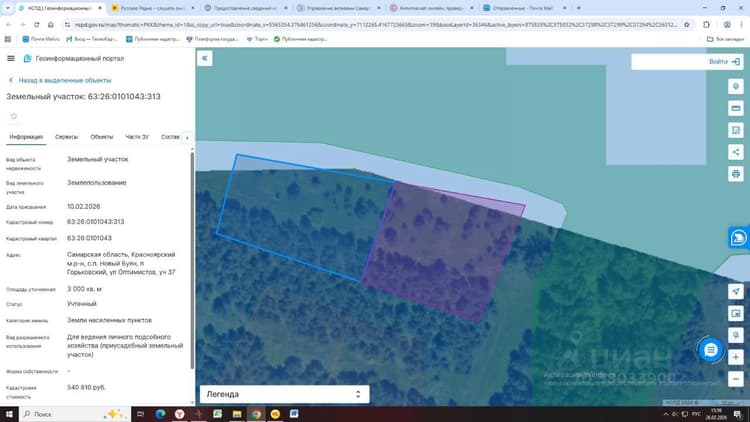Screen dimensions: 750x422
Task: Reload the page
Action: point(36,24)
